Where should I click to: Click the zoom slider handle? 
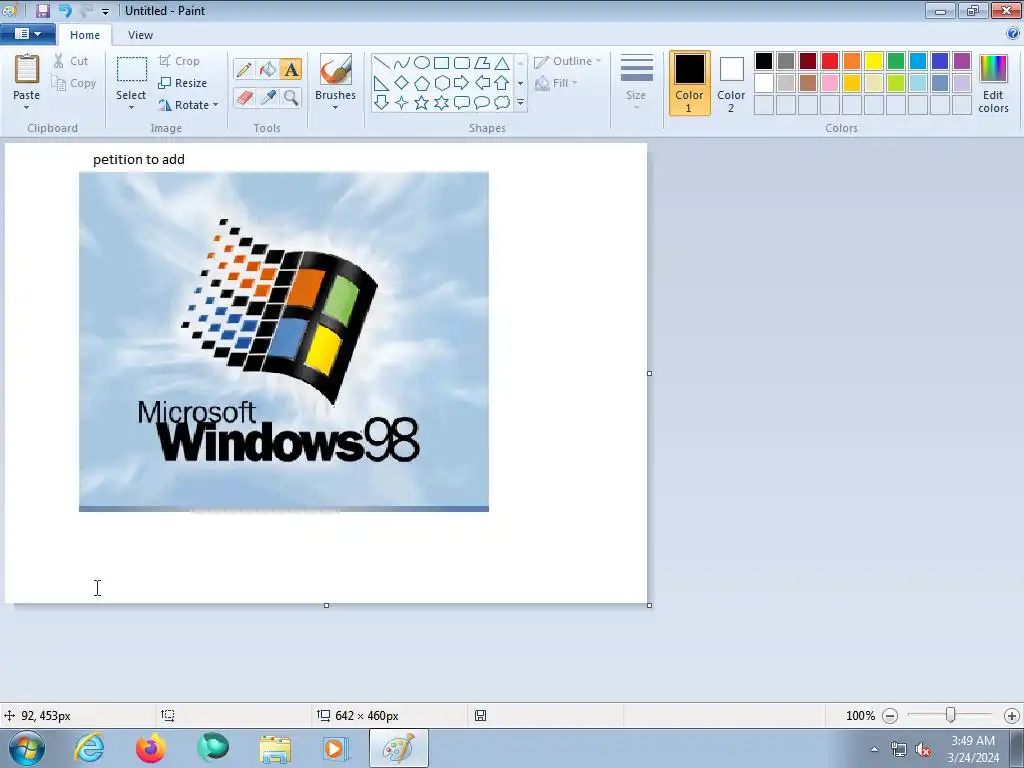point(951,715)
